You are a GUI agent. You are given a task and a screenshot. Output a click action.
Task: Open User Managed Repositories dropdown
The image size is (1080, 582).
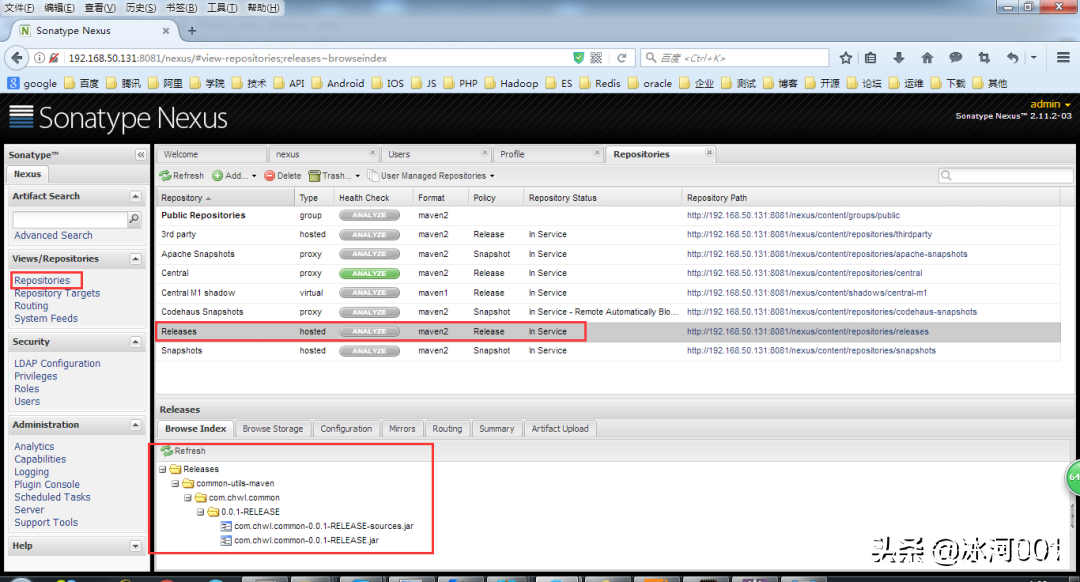431,176
